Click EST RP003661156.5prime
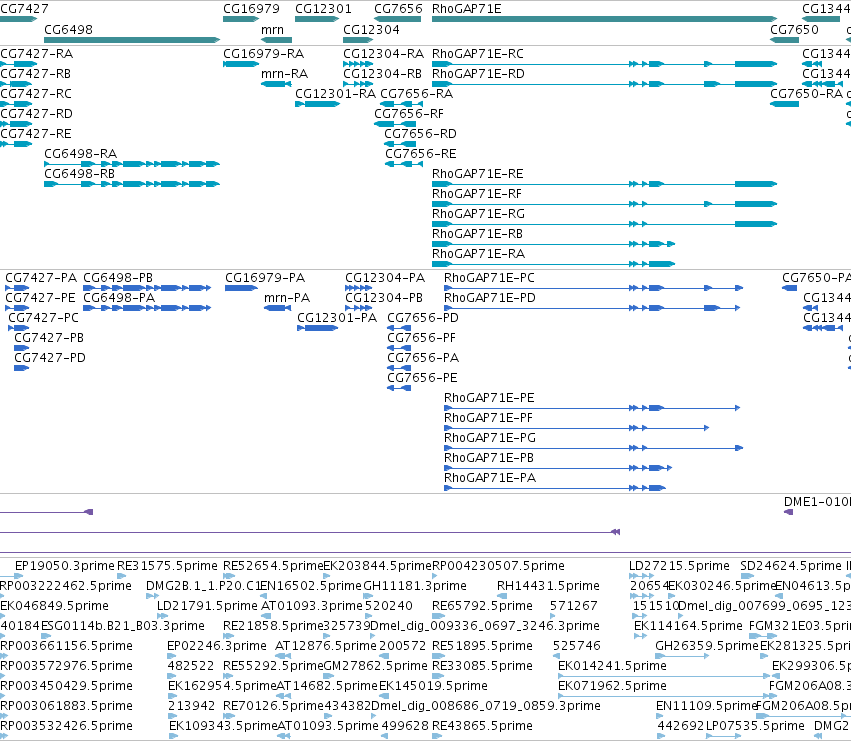 click(66, 646)
